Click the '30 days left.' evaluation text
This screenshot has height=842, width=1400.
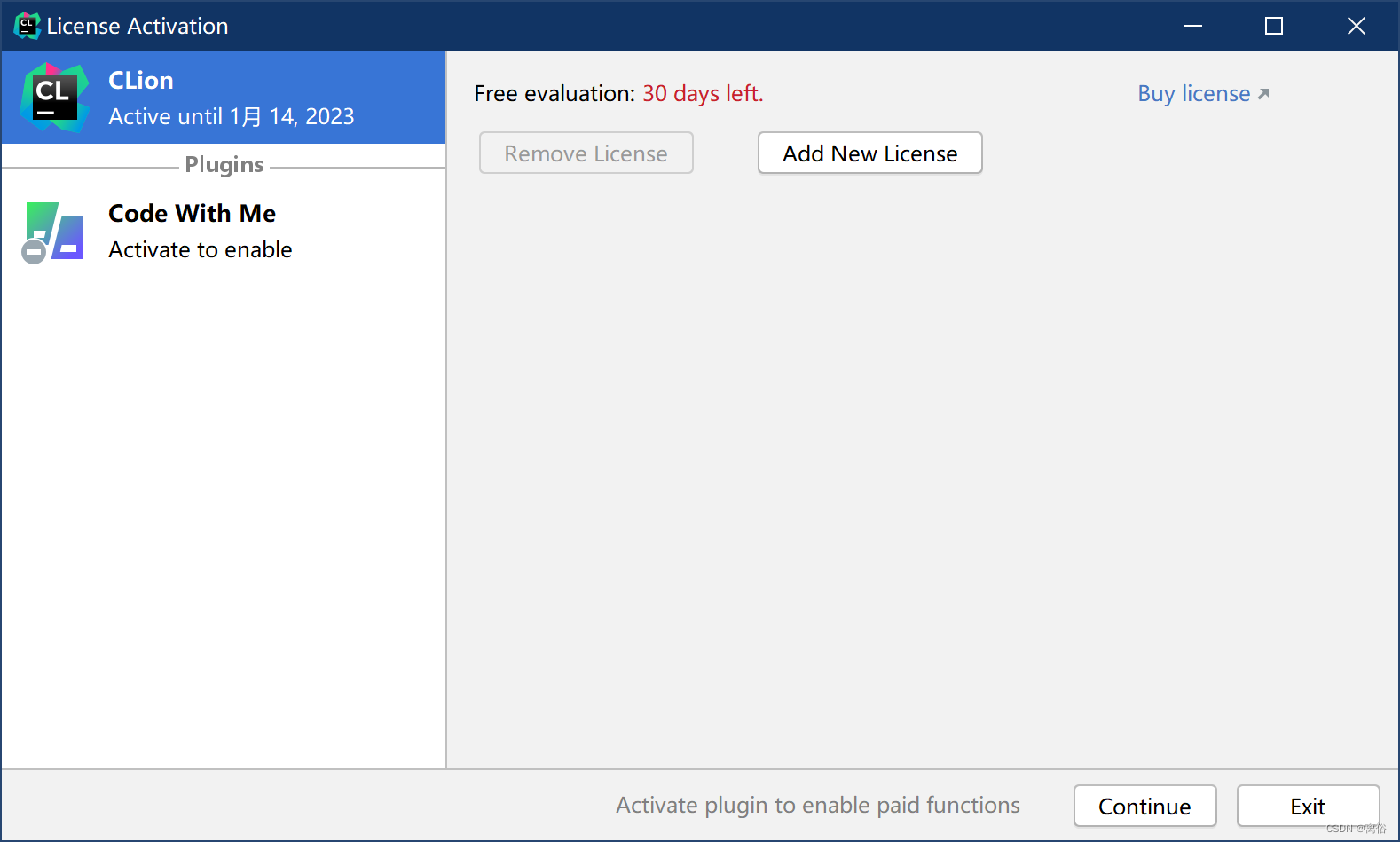click(x=703, y=94)
